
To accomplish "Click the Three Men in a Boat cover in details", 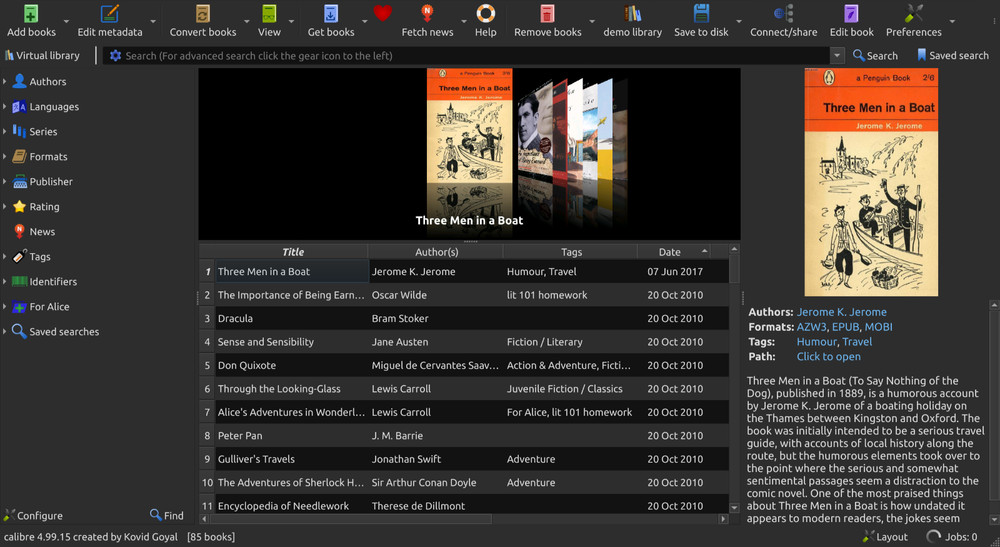I will coord(871,182).
